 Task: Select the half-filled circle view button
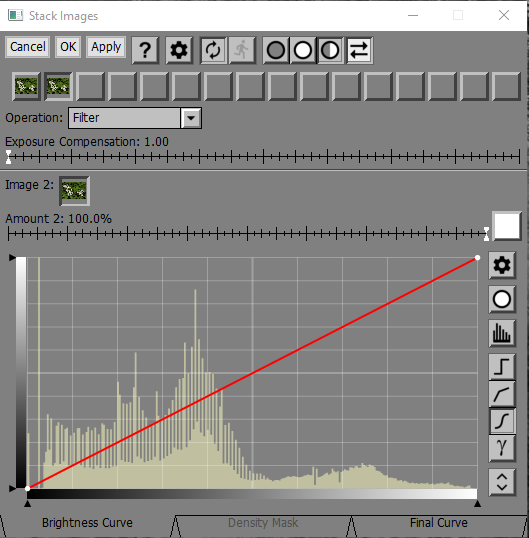click(x=330, y=50)
